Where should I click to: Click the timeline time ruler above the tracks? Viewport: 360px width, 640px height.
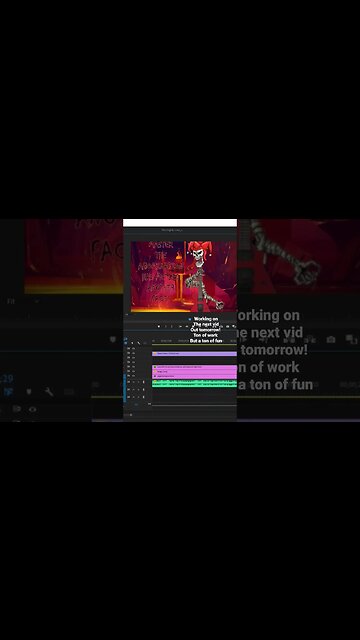click(194, 342)
